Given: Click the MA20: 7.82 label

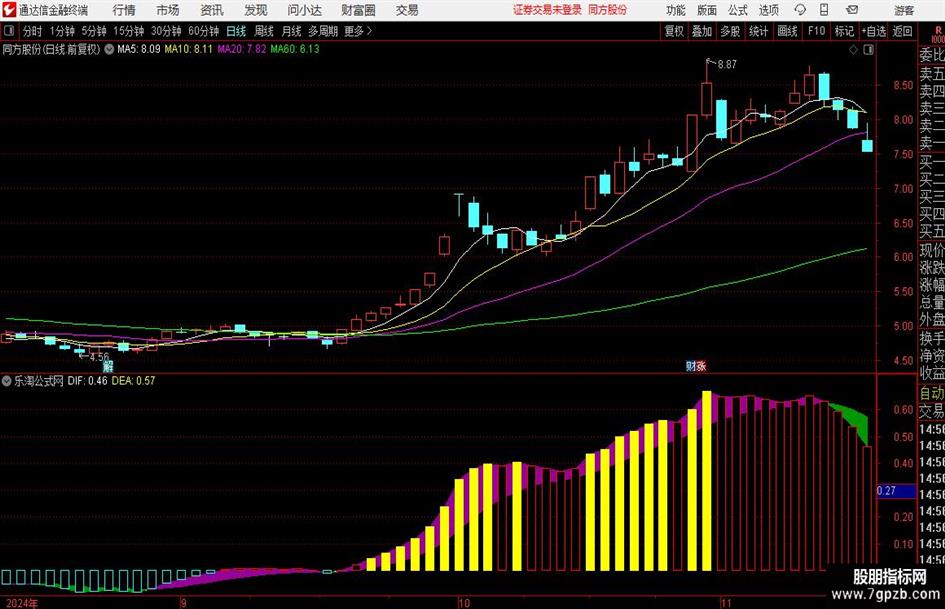Looking at the screenshot, I should [242, 49].
